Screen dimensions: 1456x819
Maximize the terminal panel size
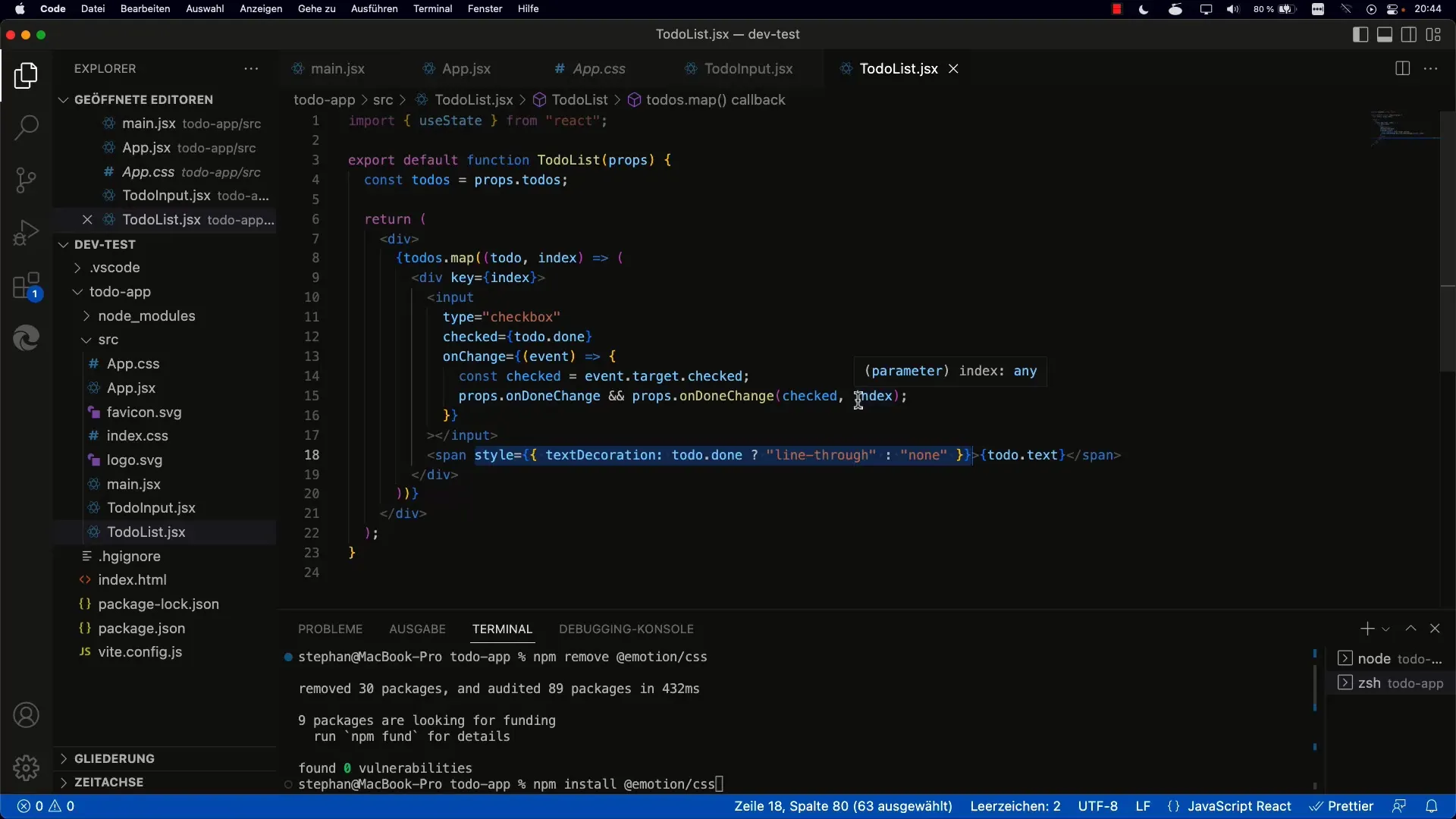click(1410, 629)
